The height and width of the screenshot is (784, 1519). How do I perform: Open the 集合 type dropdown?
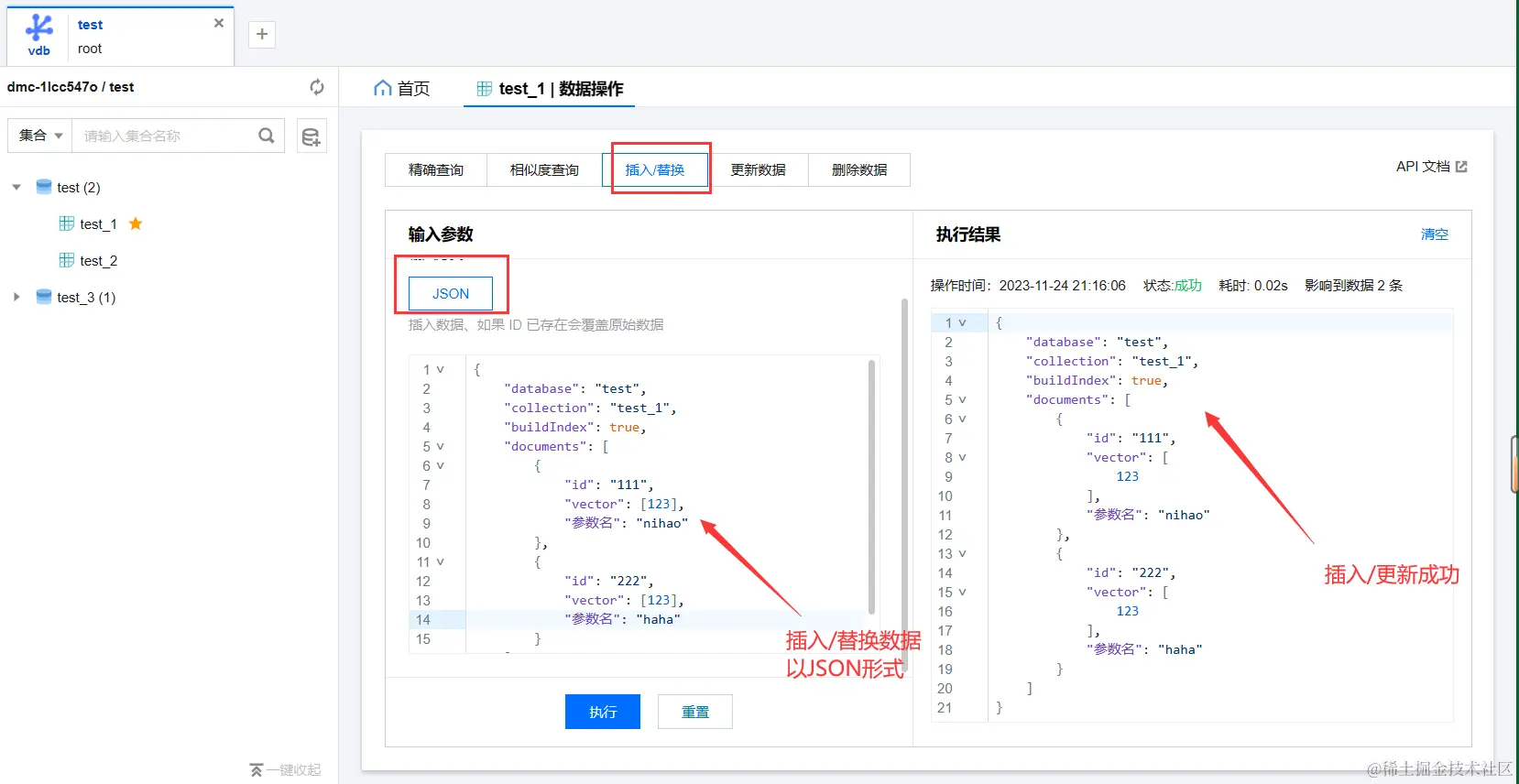(x=40, y=136)
